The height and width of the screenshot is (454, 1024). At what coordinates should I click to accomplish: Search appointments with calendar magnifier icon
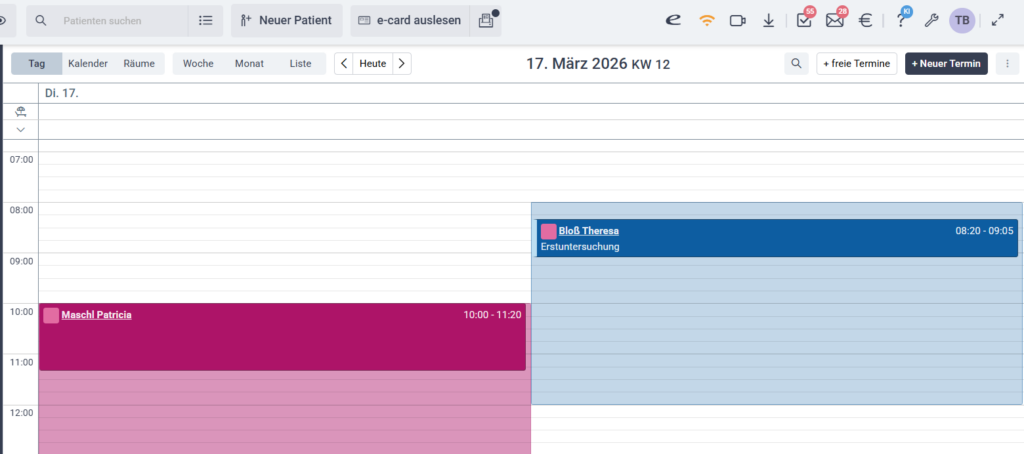pos(796,64)
